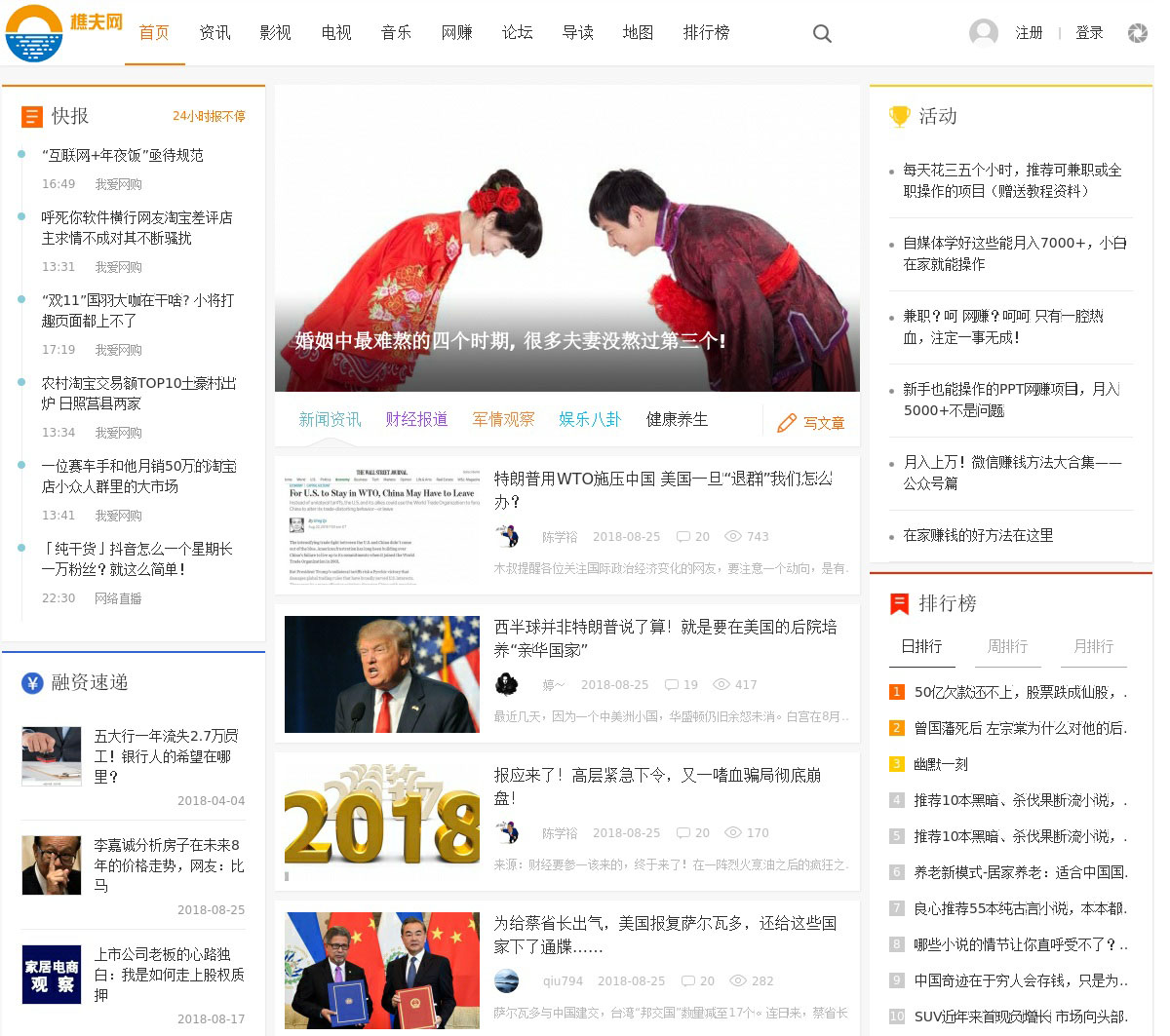Click the spinner icon beside 登录
This screenshot has width=1170, height=1036.
tap(1138, 33)
